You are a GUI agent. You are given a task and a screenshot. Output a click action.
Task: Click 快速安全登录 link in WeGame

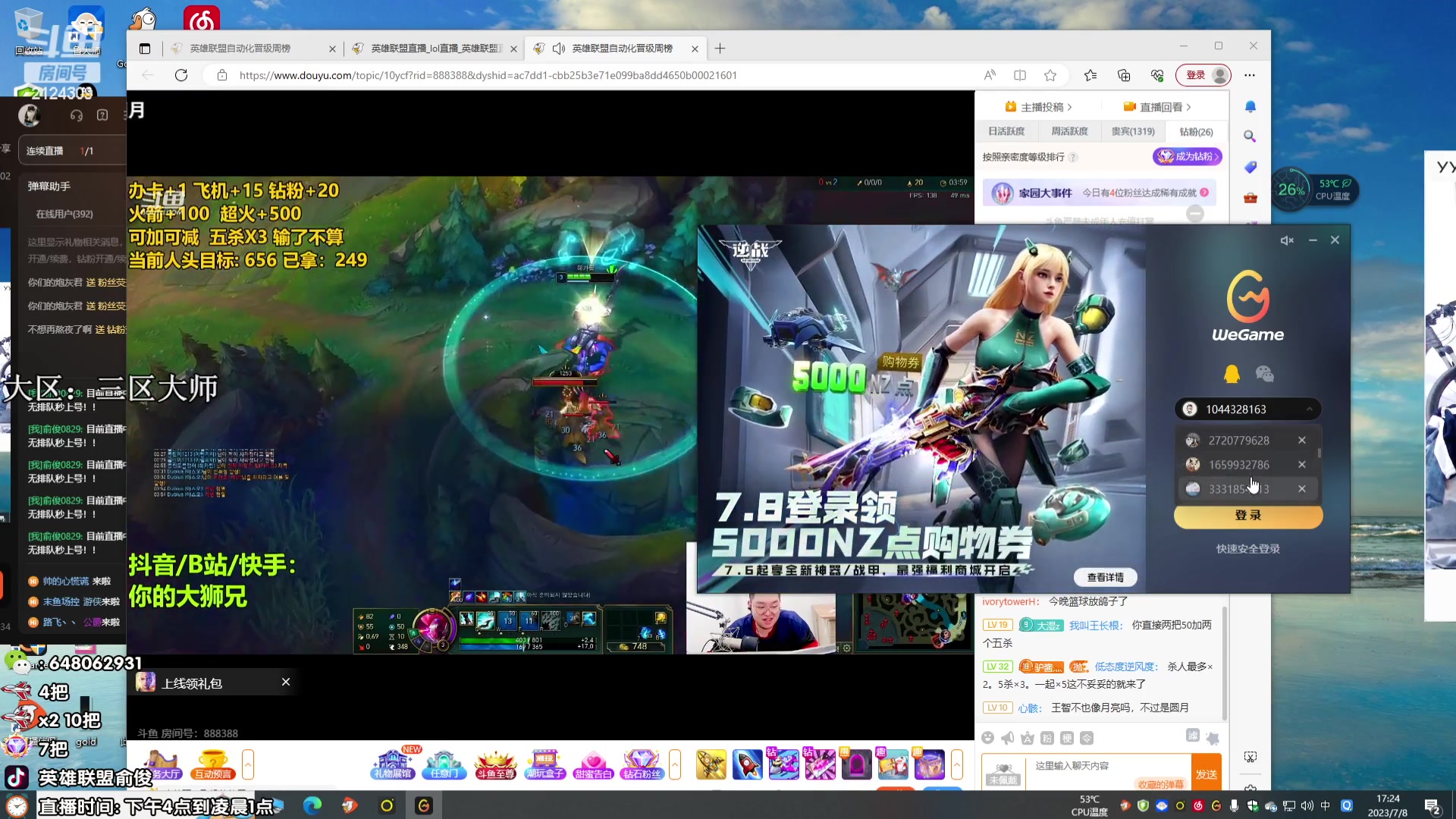pos(1248,549)
